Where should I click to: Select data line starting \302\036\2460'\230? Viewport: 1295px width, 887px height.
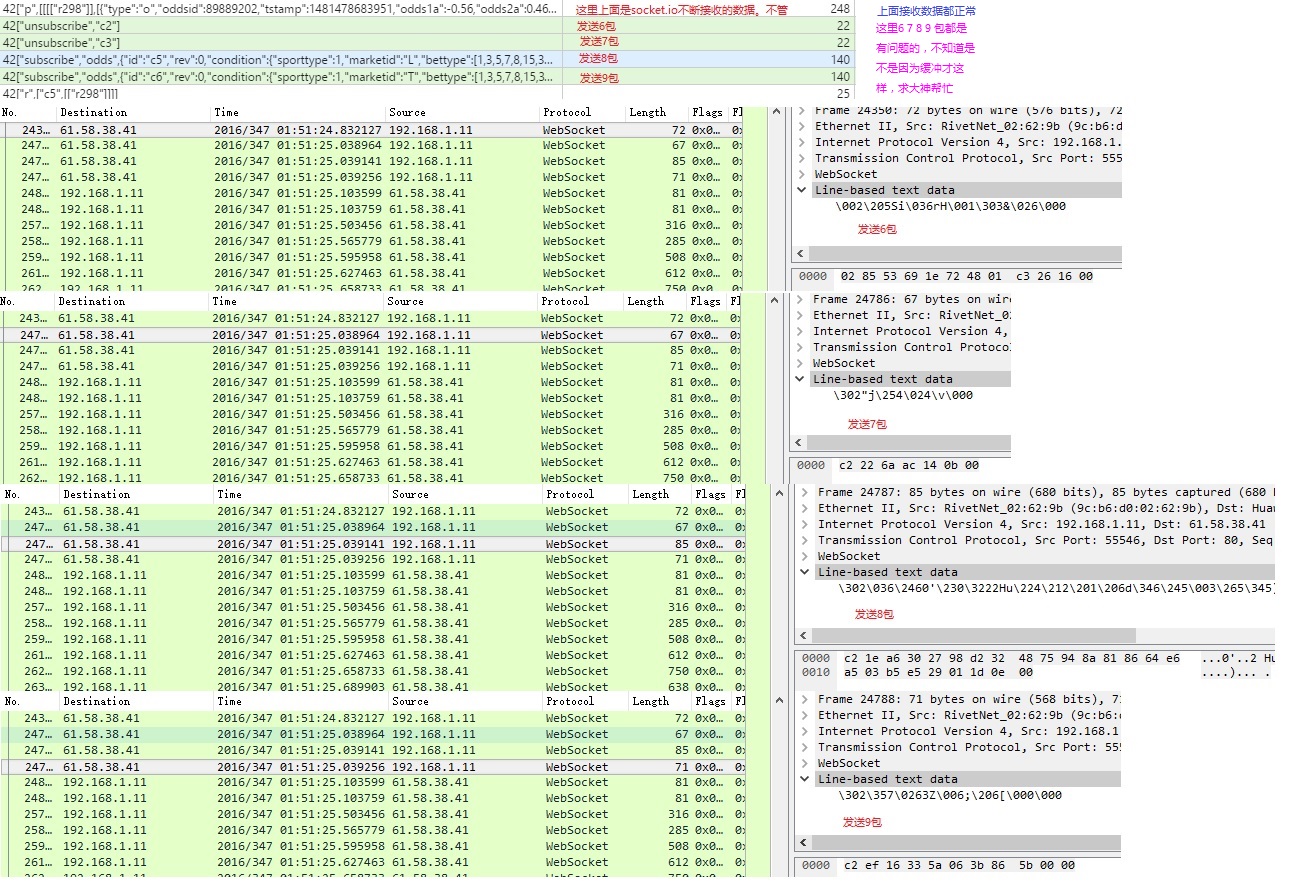[1056, 588]
